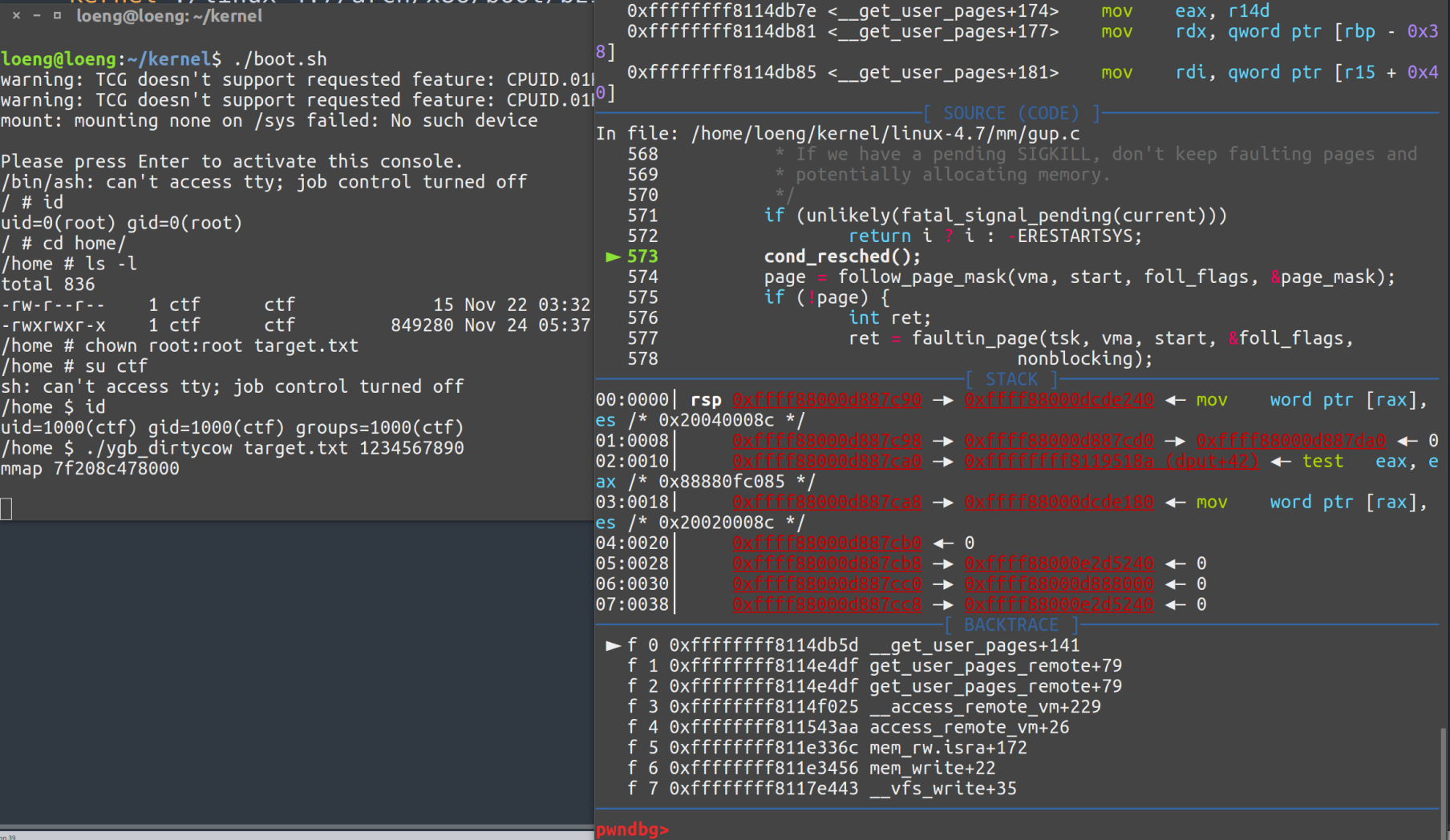Click the current-line arrow beside line 573
The width and height of the screenshot is (1450, 840).
613,257
